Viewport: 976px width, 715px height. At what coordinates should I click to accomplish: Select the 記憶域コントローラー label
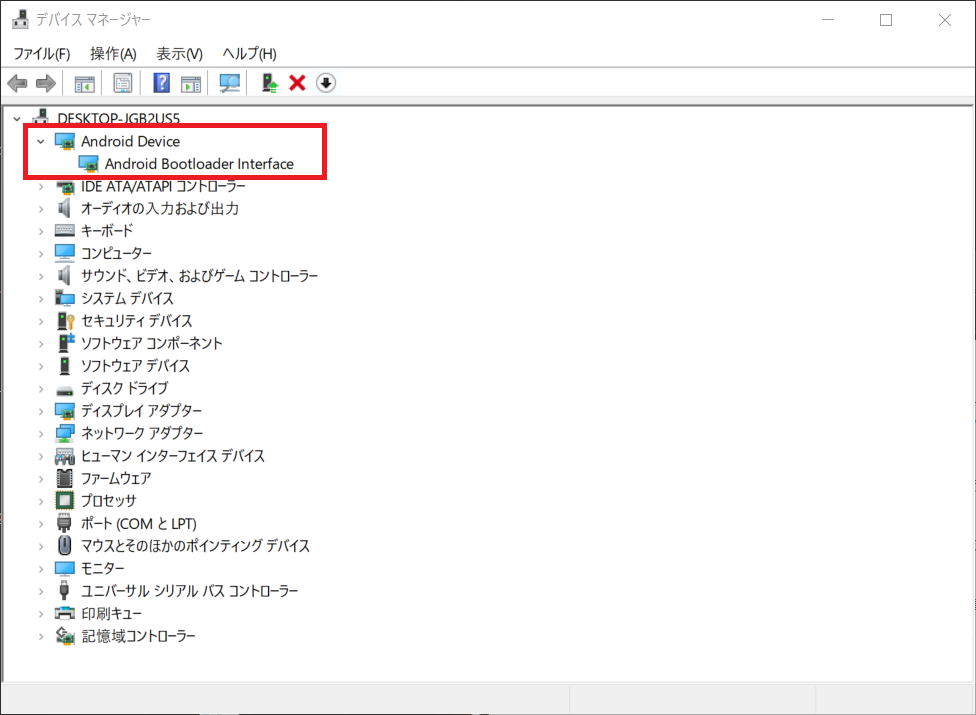click(x=138, y=636)
